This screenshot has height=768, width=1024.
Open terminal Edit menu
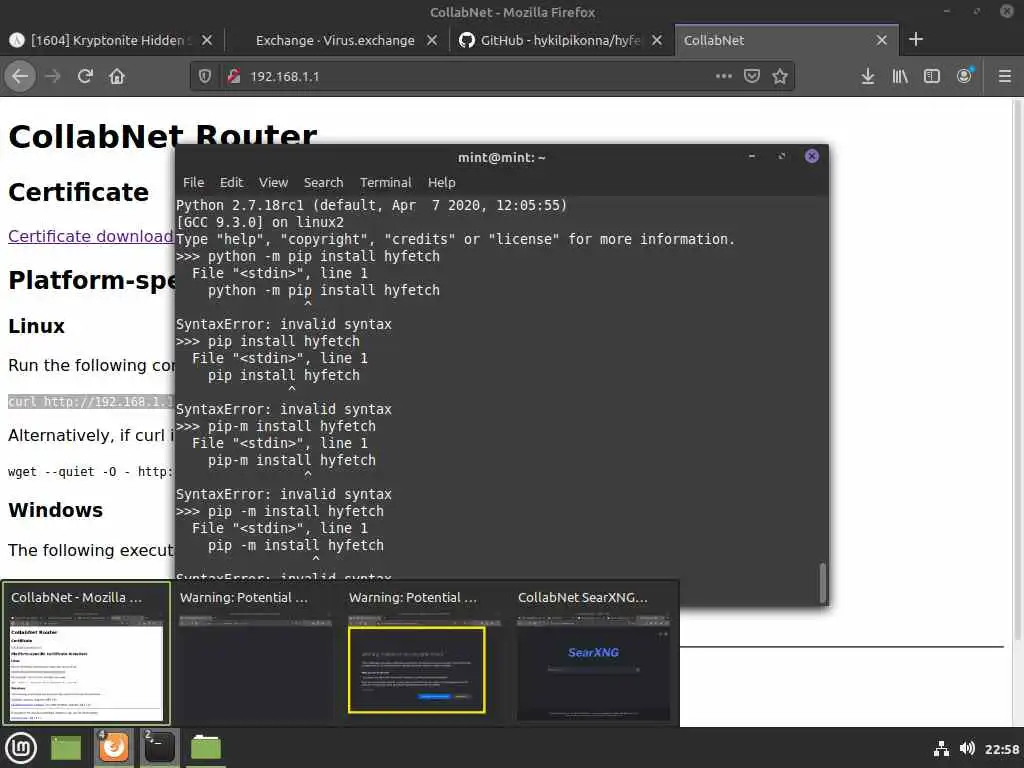tap(231, 183)
